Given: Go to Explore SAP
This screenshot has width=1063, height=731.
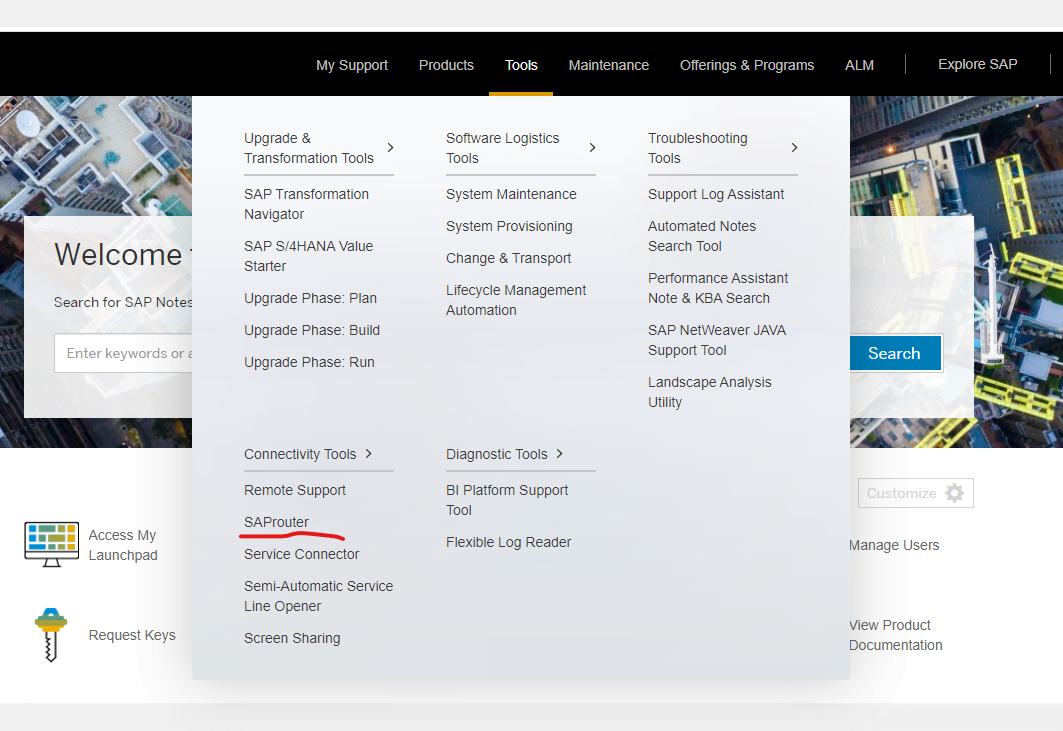Looking at the screenshot, I should (x=978, y=64).
